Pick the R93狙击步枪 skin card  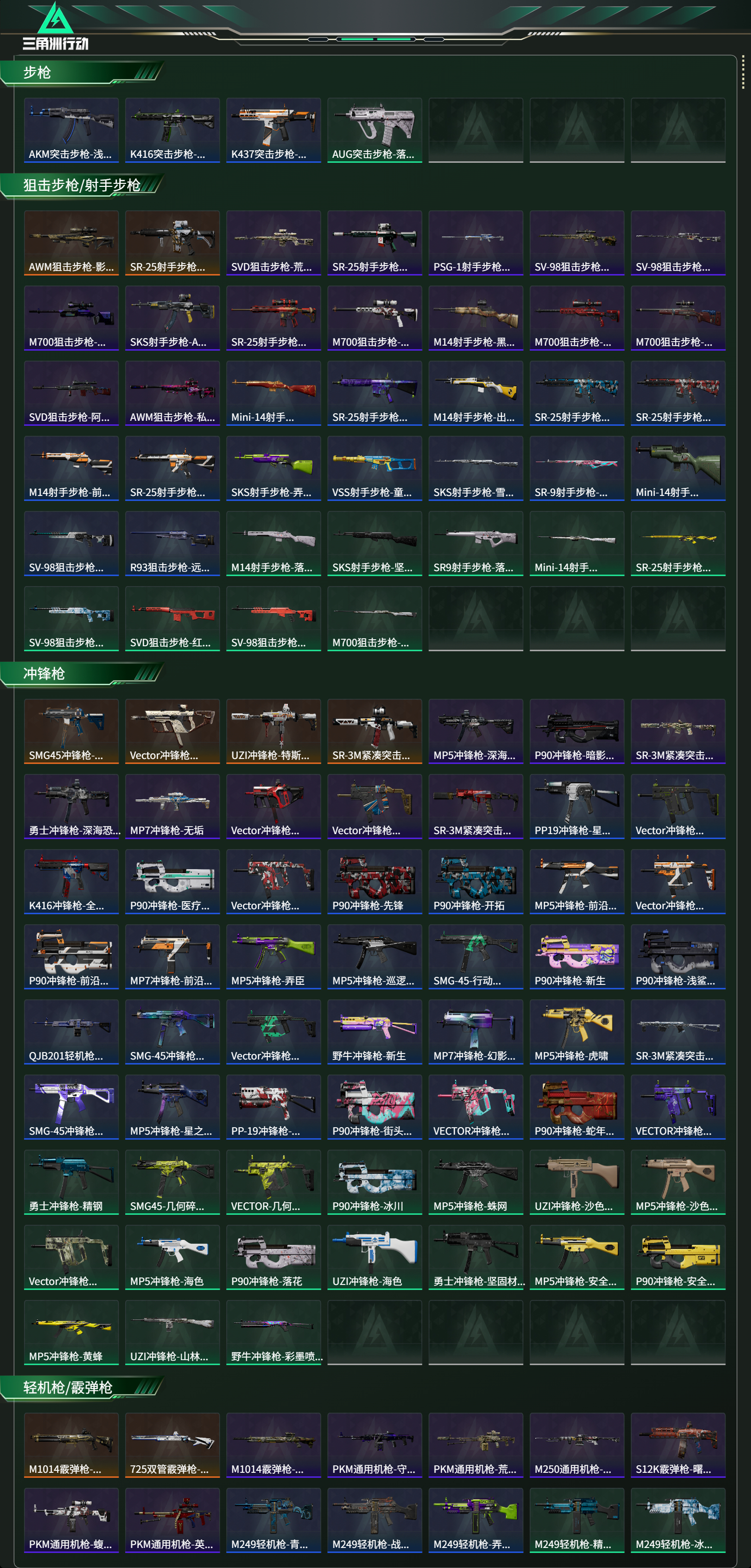tap(172, 544)
